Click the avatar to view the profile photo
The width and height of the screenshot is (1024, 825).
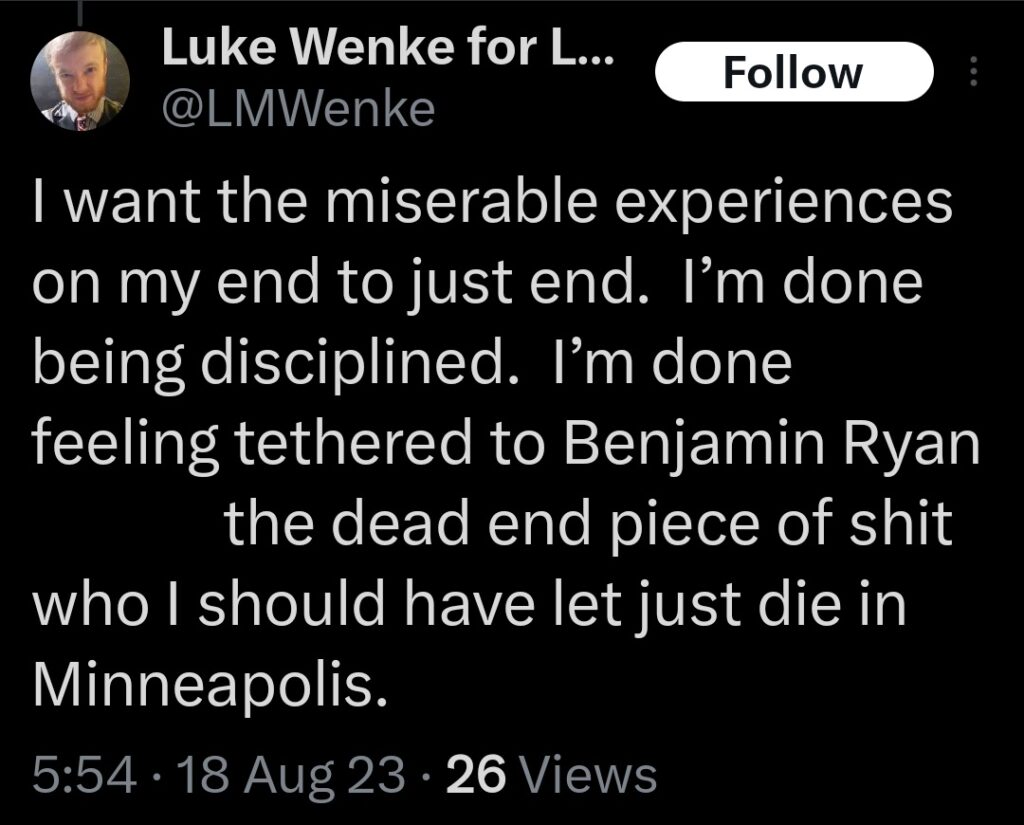[80, 78]
